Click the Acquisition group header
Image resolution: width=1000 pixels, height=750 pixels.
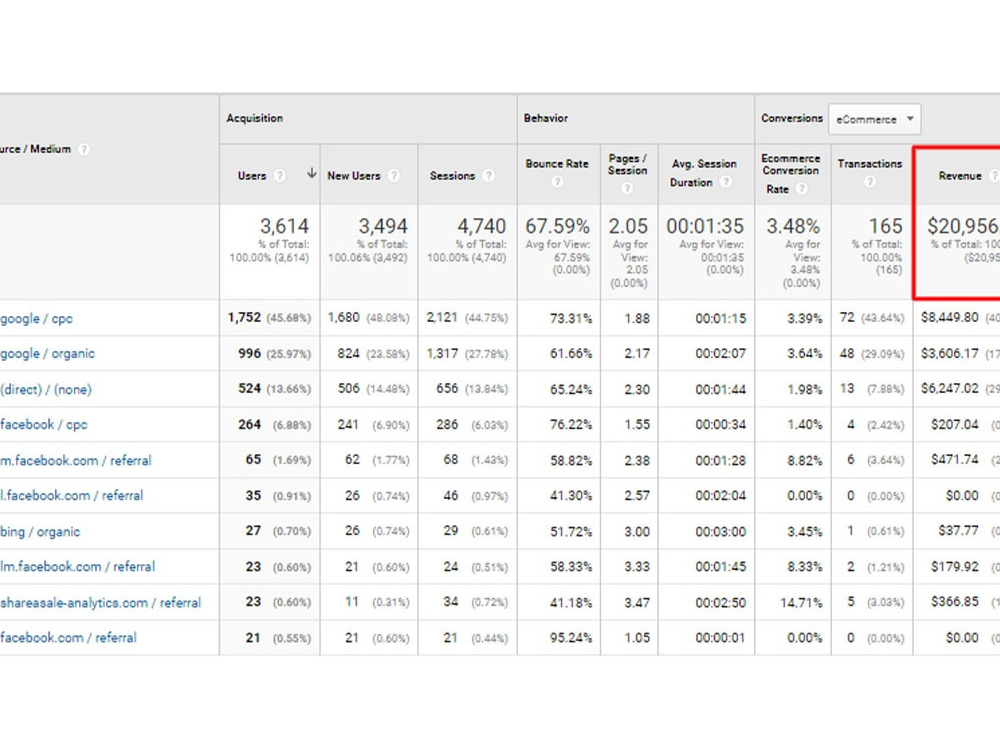pos(254,118)
